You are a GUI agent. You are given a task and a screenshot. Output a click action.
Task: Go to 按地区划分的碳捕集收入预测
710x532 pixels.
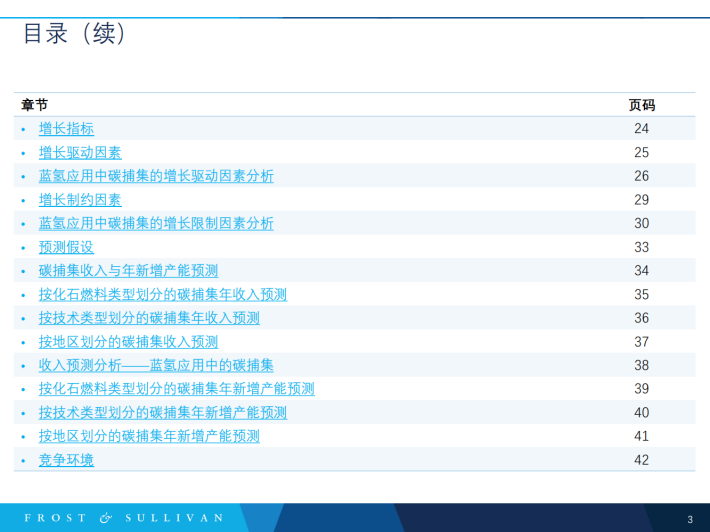coord(129,342)
